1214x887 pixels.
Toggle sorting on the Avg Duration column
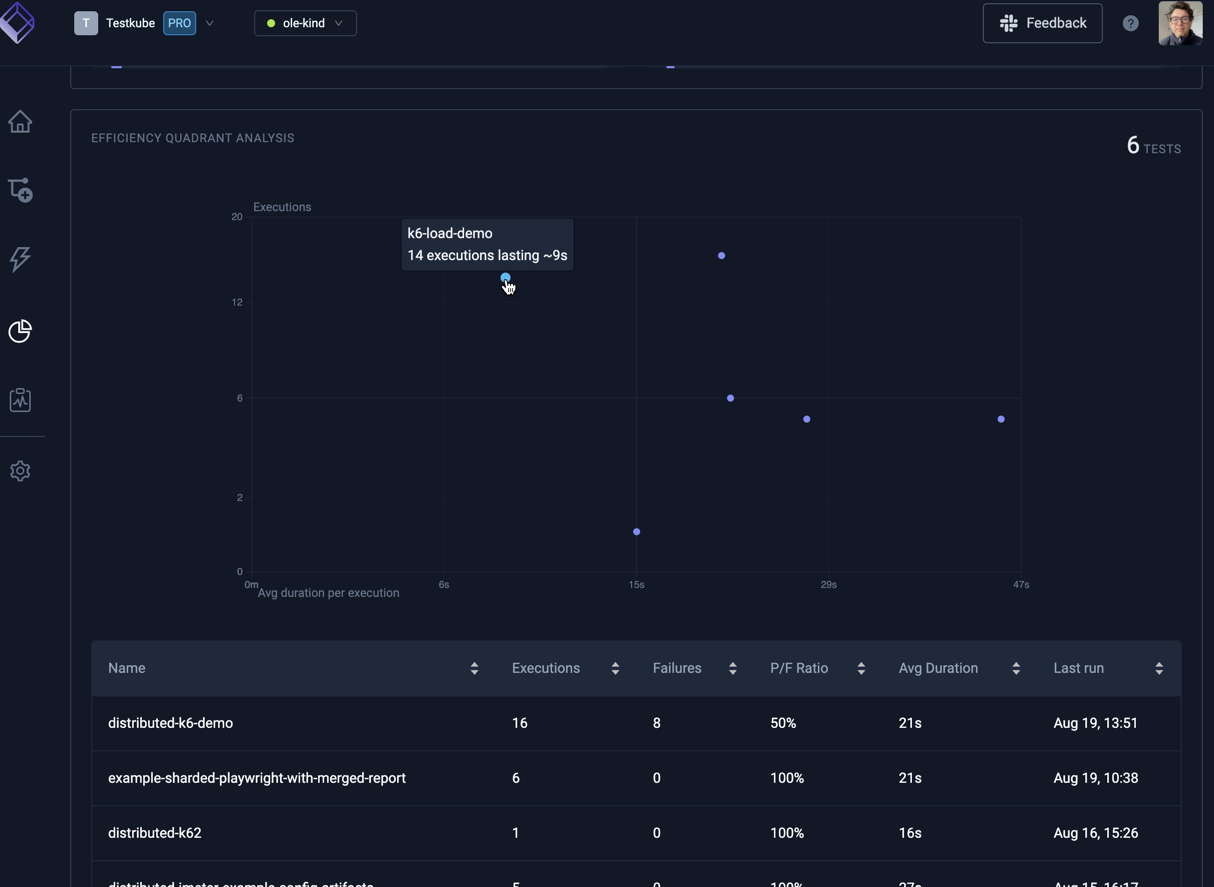click(x=1015, y=668)
